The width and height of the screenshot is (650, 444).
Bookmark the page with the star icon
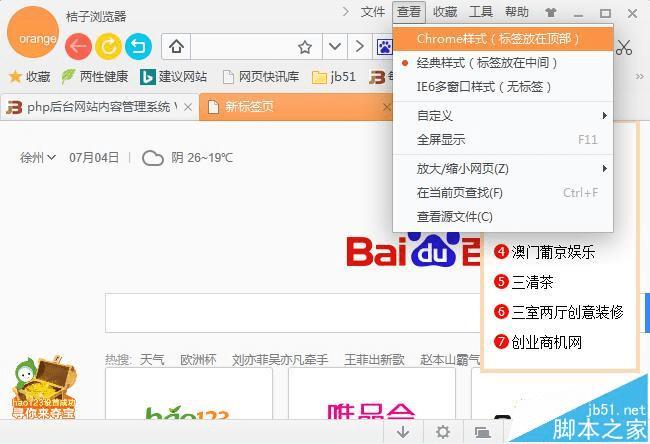[305, 47]
